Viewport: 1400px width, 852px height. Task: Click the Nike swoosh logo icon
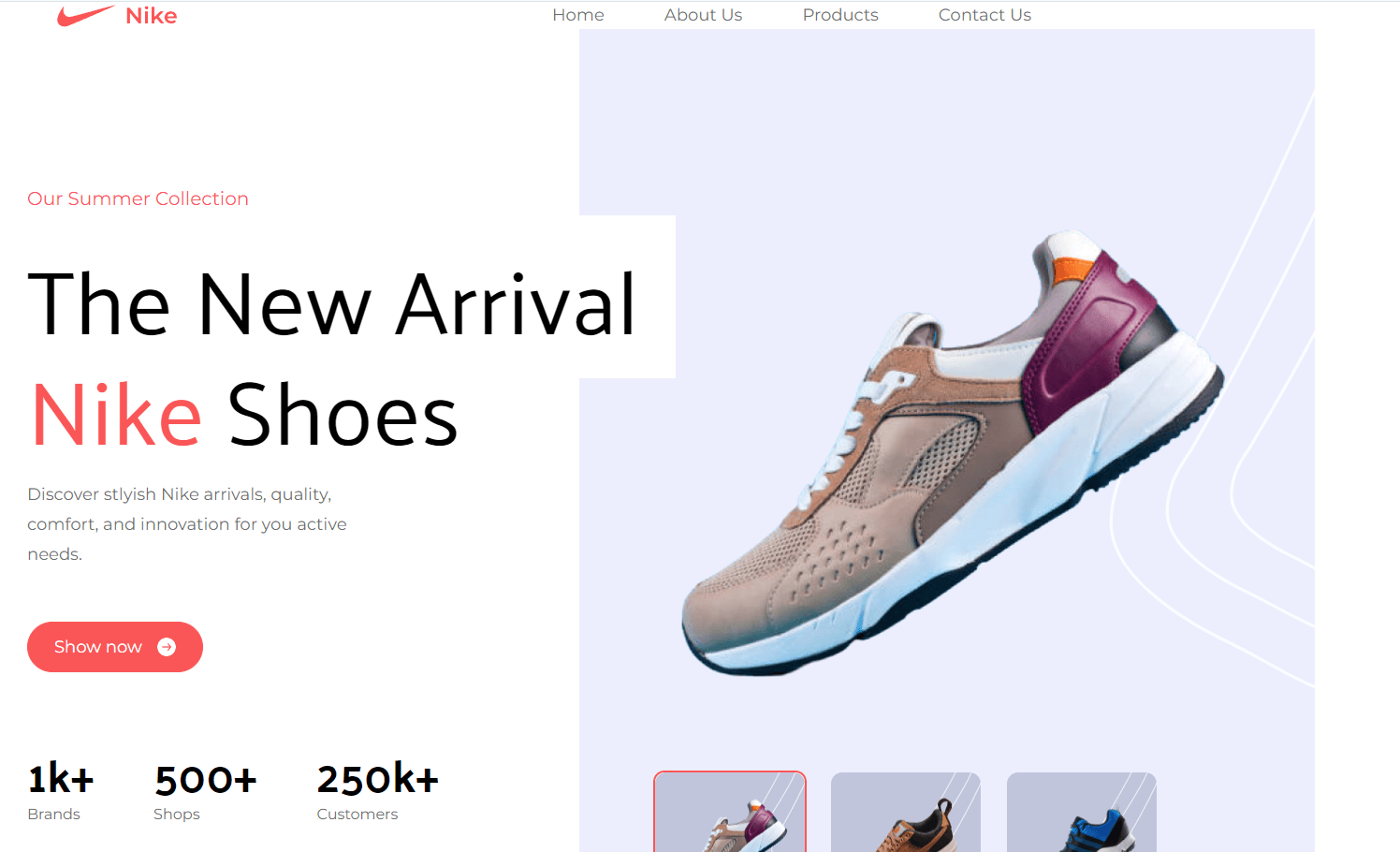[x=85, y=16]
